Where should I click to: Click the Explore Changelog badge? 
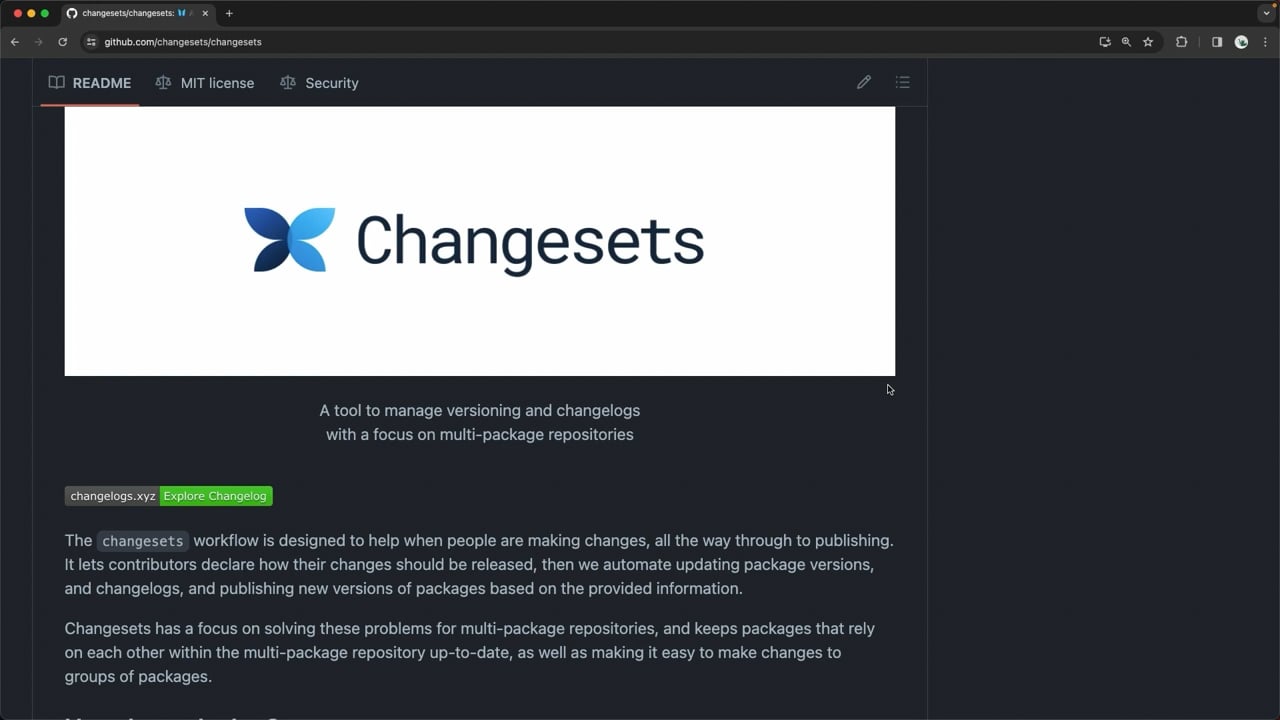[216, 496]
